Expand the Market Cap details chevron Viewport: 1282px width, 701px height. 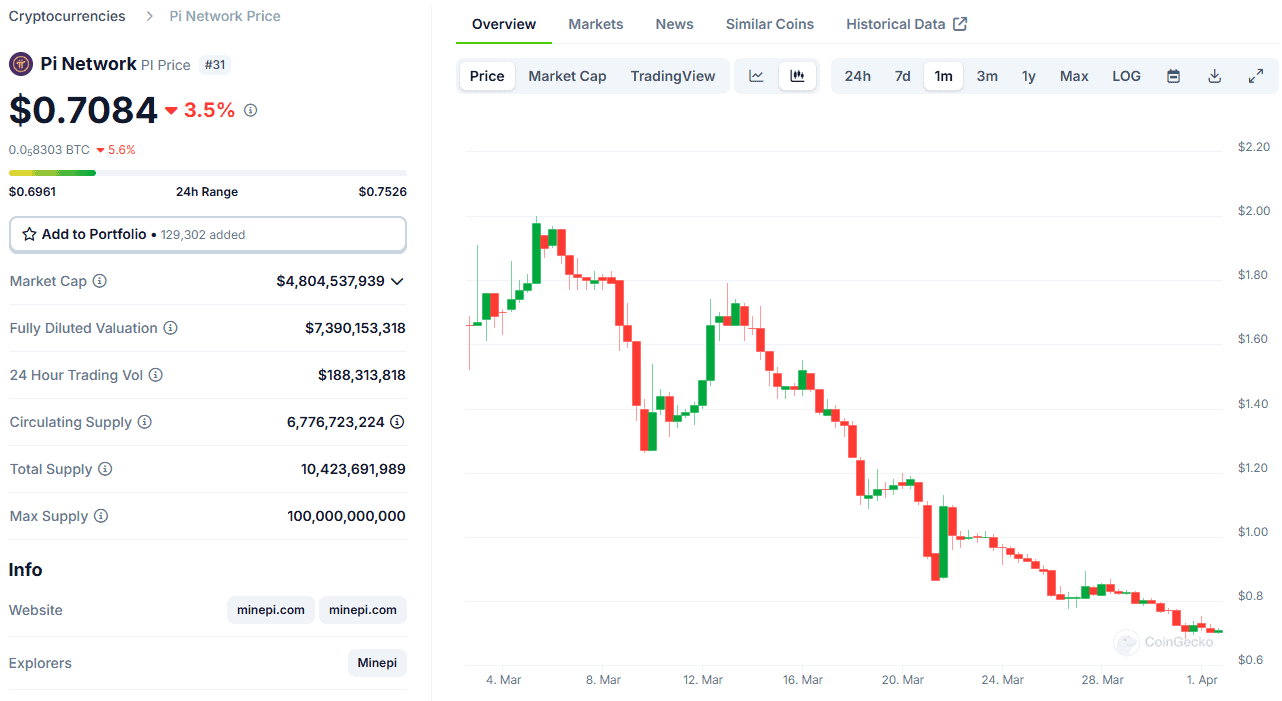pyautogui.click(x=397, y=281)
